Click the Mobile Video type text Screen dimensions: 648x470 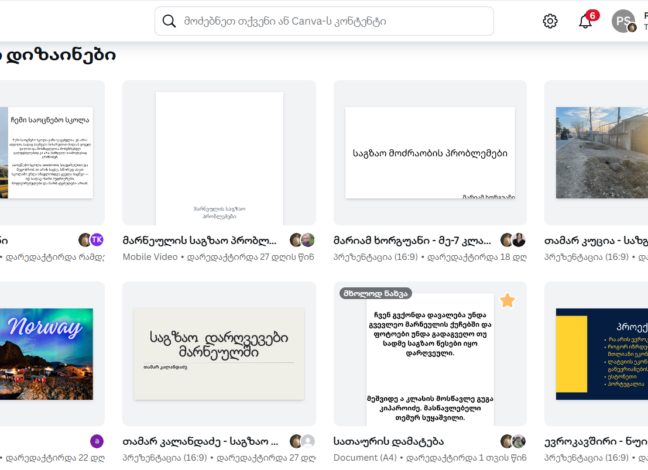pyautogui.click(x=150, y=257)
